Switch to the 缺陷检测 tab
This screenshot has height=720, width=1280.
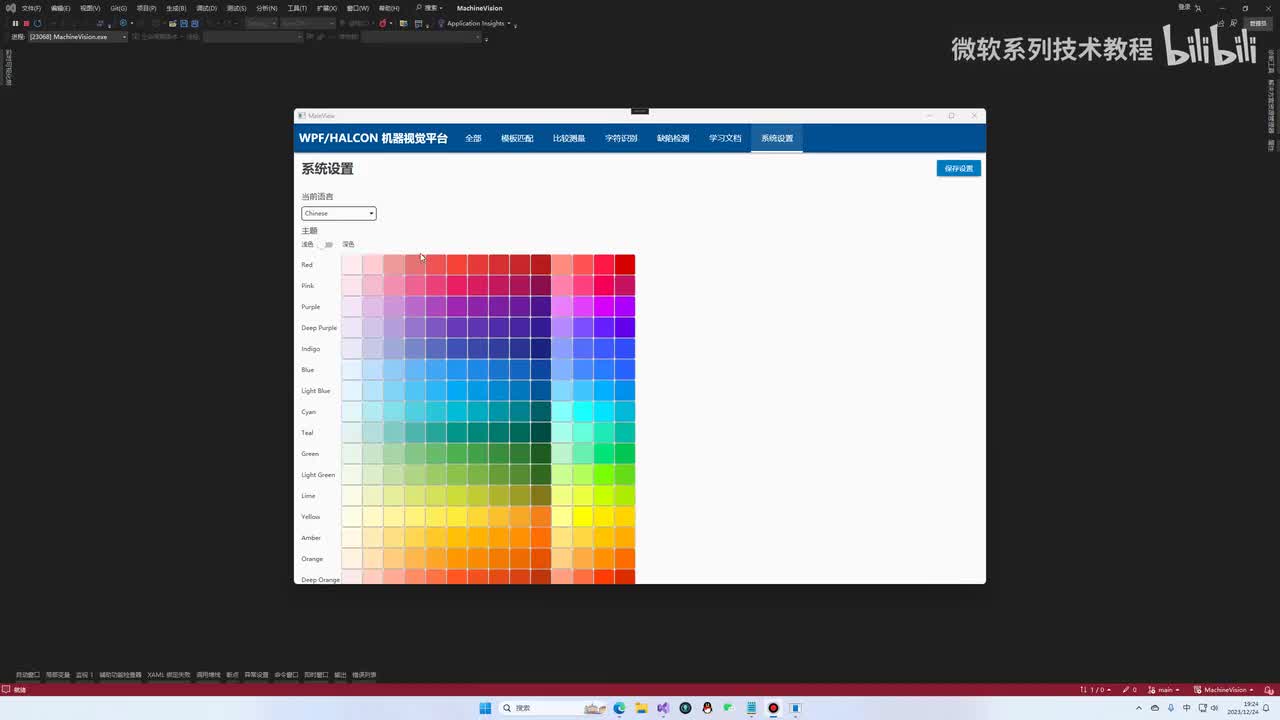(673, 138)
